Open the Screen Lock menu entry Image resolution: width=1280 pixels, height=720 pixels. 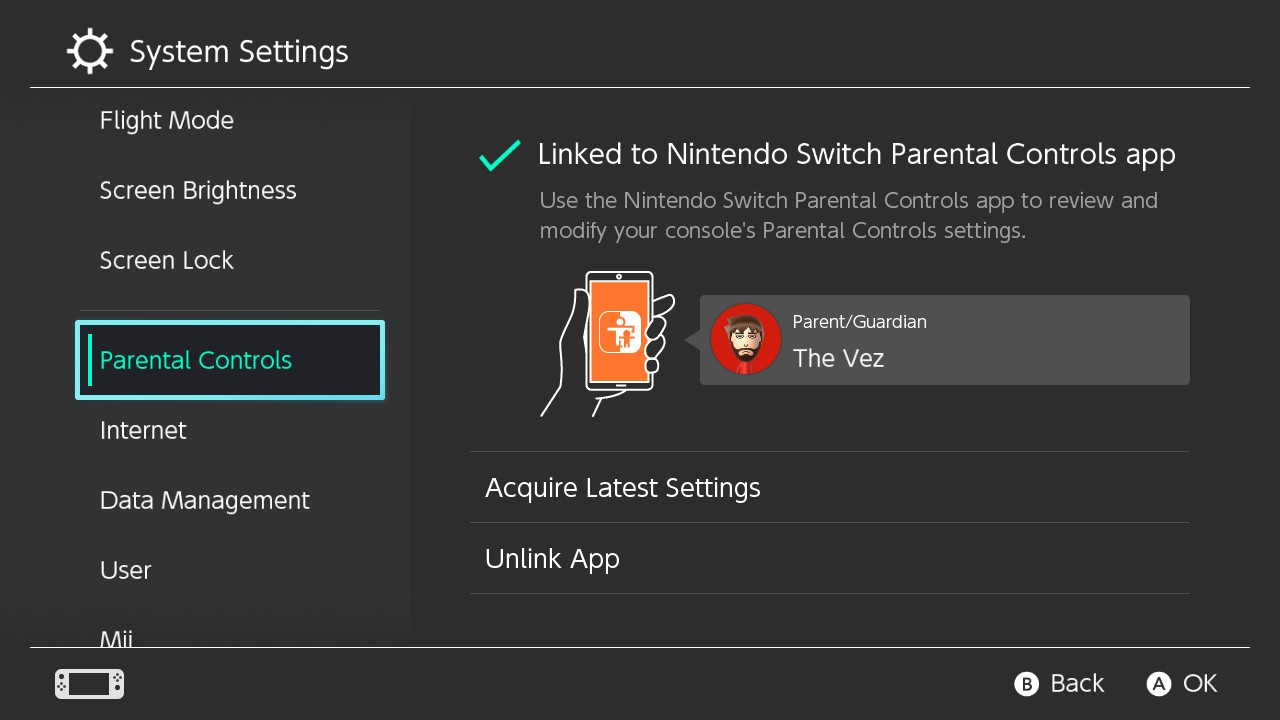click(x=167, y=261)
